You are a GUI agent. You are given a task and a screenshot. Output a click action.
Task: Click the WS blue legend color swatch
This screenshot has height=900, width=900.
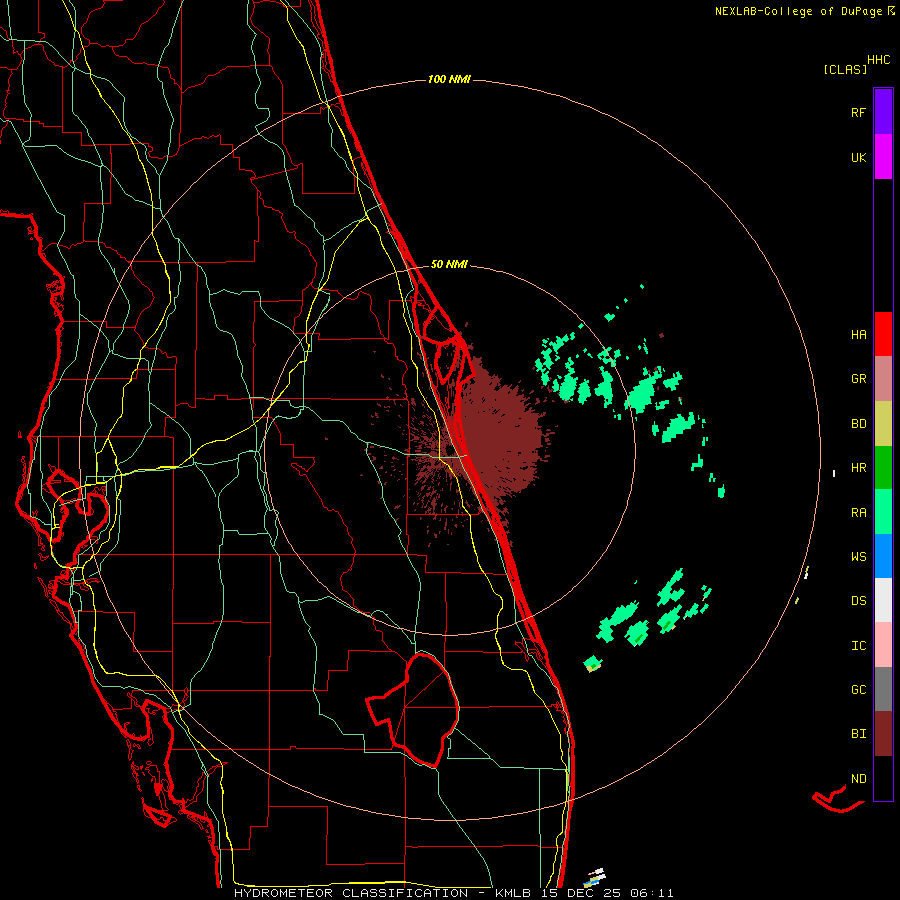tap(883, 556)
